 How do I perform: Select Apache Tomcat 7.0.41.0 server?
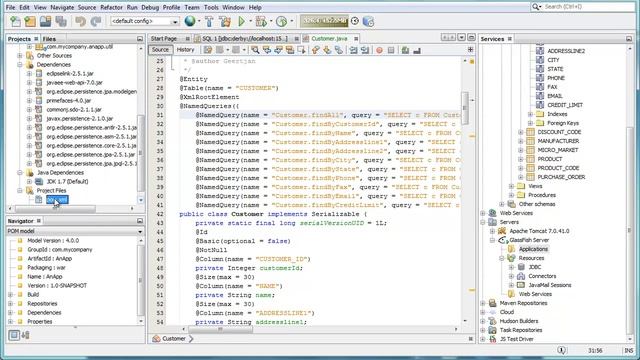(539, 231)
